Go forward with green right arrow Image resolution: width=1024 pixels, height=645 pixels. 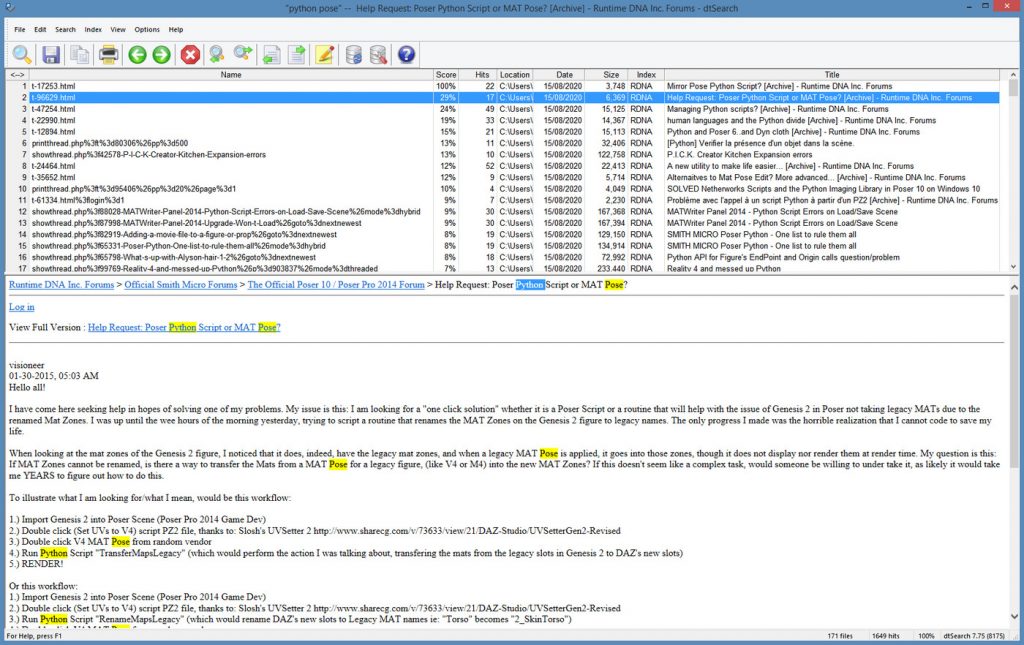[x=161, y=54]
